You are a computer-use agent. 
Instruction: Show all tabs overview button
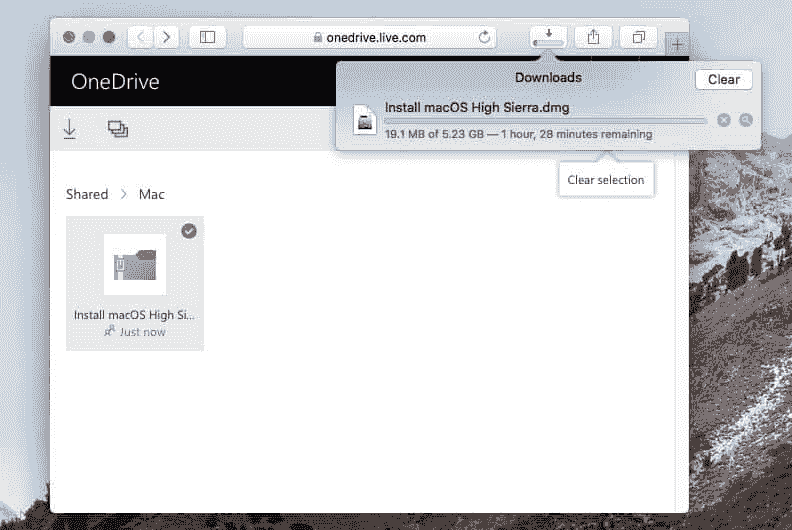tap(638, 37)
